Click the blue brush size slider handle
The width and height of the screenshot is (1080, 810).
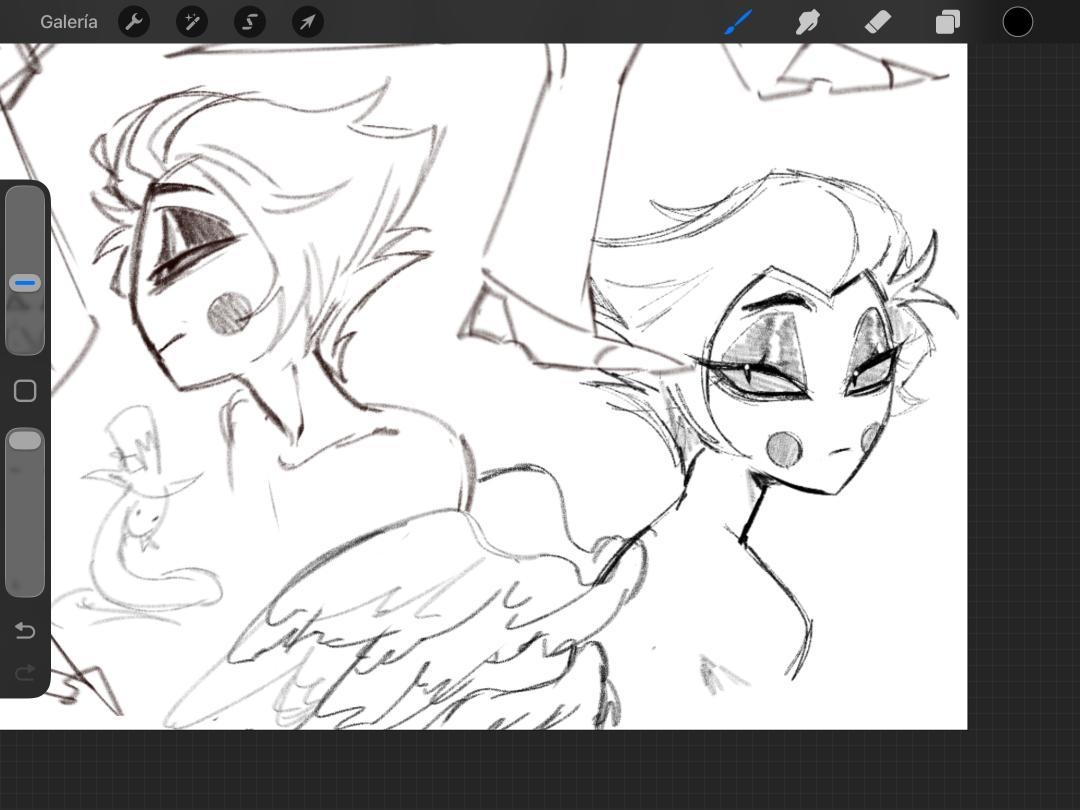[25, 284]
